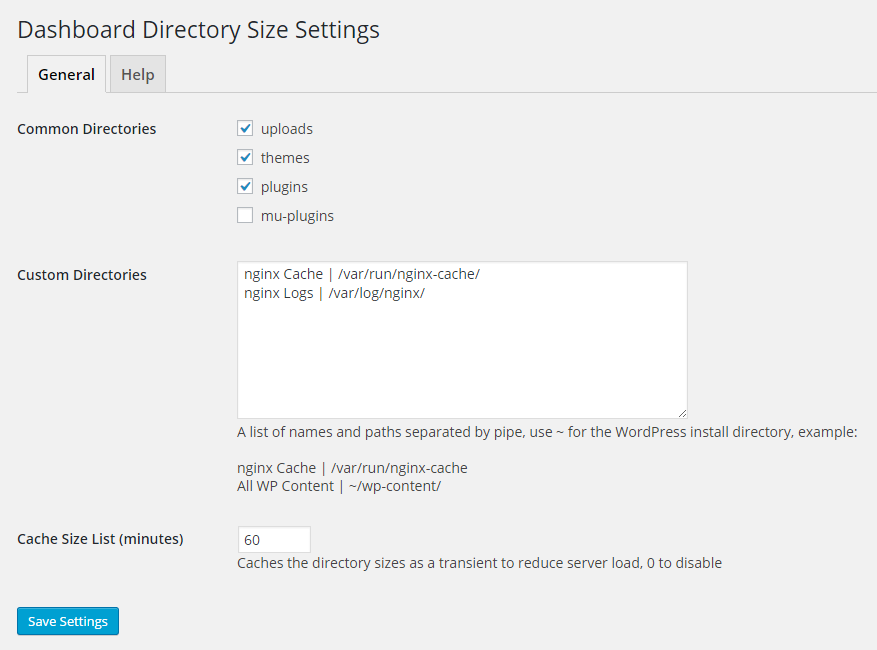Viewport: 877px width, 650px height.
Task: Click the textarea resize grip corner
Action: click(x=682, y=413)
